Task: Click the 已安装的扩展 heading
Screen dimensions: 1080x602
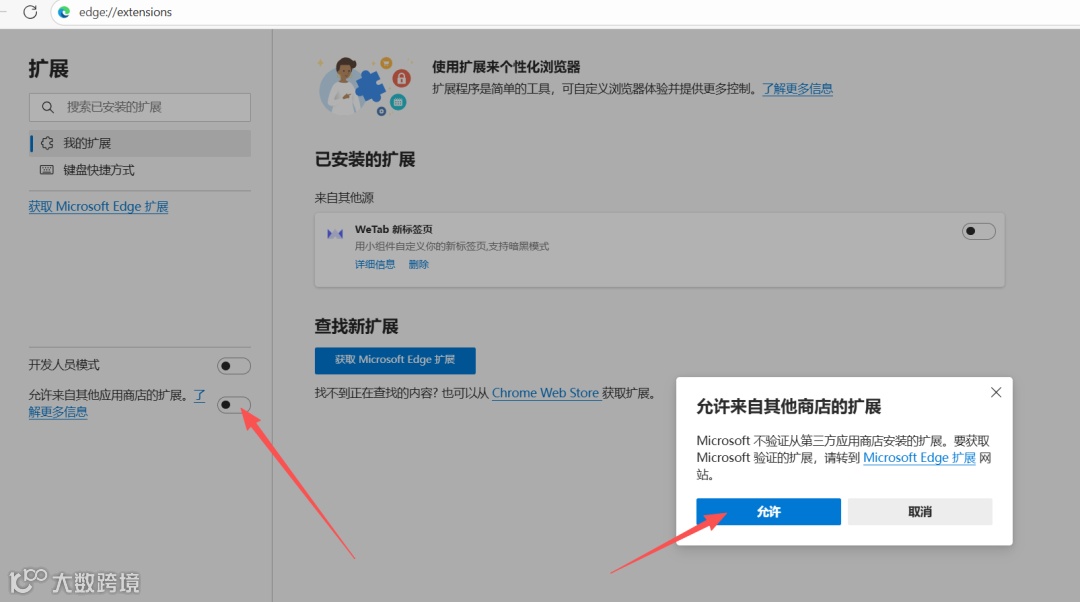Action: tap(365, 160)
